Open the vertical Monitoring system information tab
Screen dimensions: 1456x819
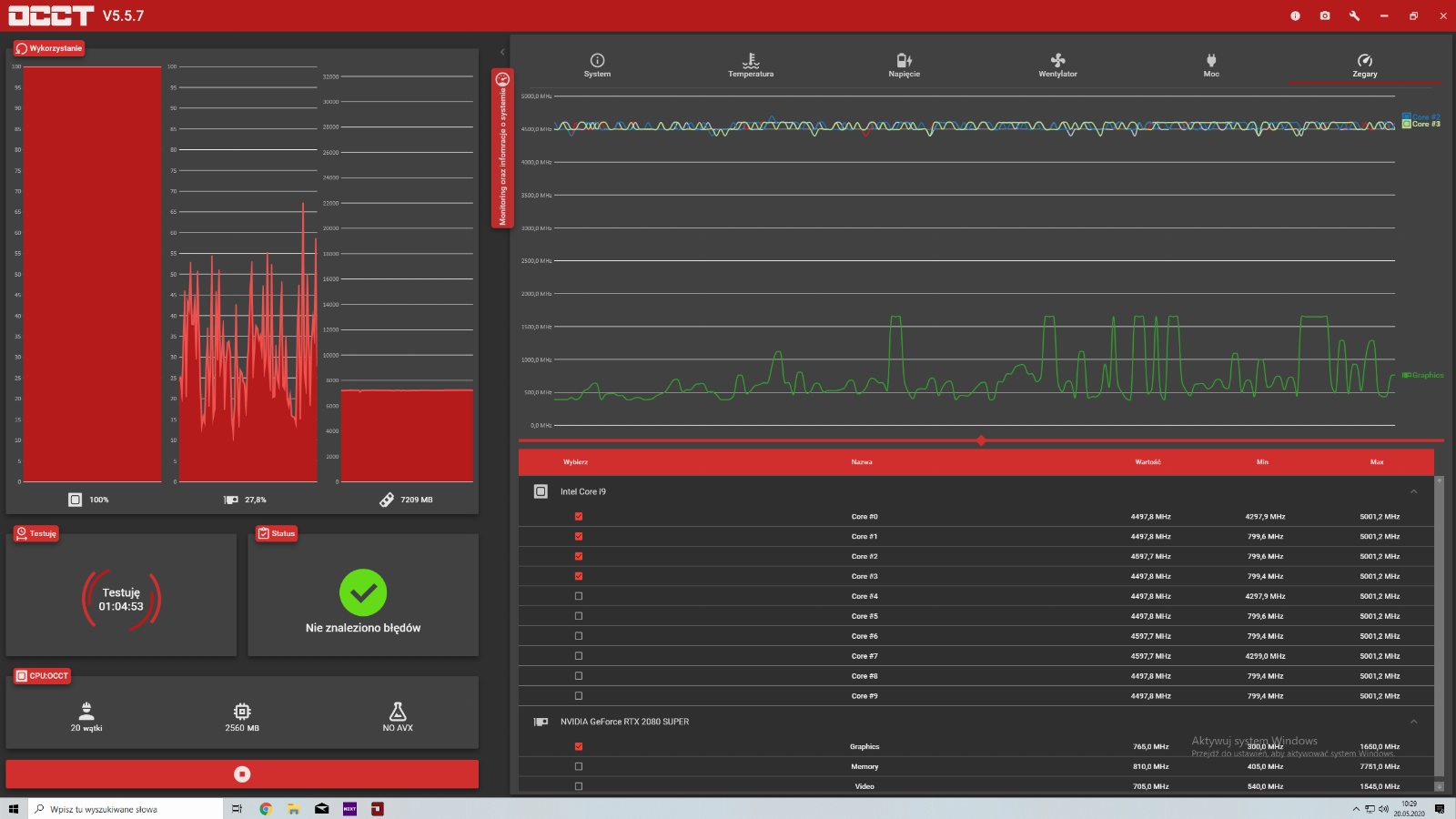(x=502, y=148)
